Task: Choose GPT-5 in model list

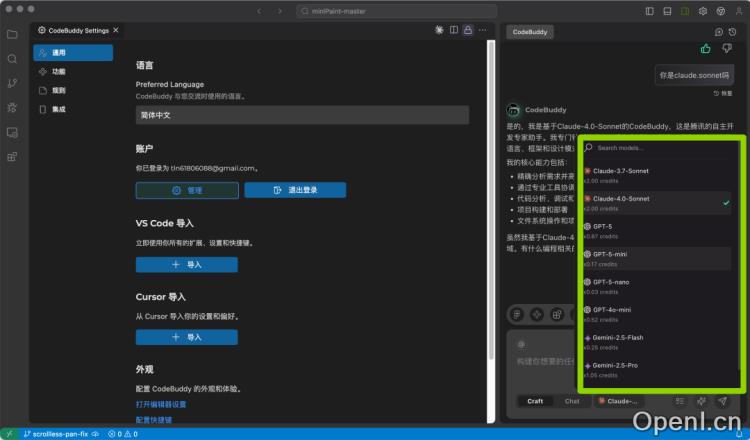Action: pyautogui.click(x=657, y=231)
